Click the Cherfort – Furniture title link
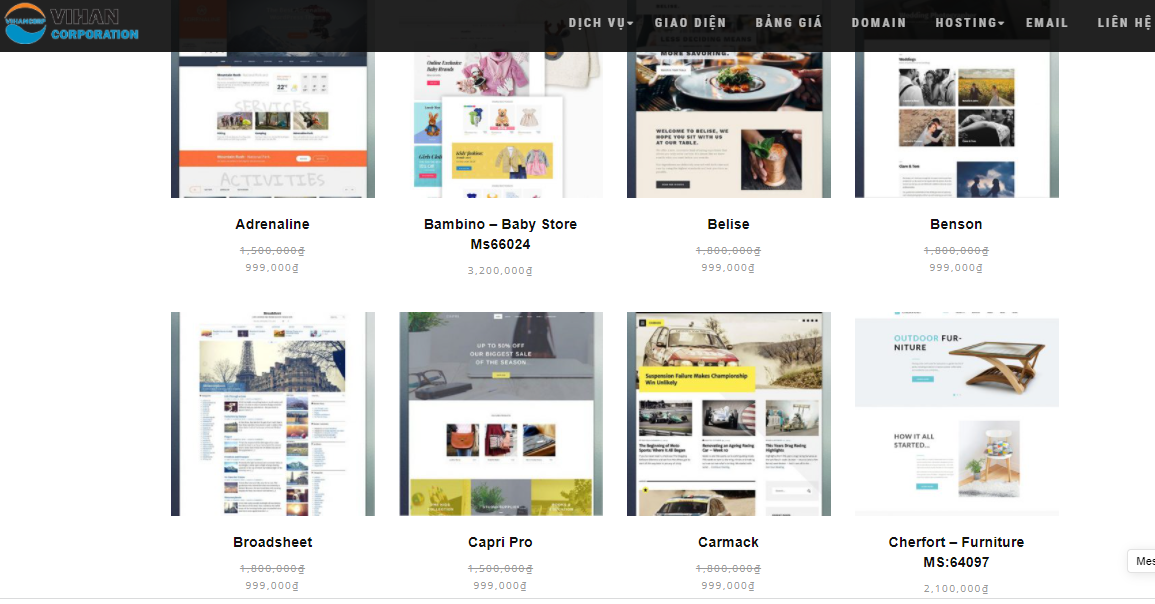This screenshot has height=604, width=1155. 957,552
